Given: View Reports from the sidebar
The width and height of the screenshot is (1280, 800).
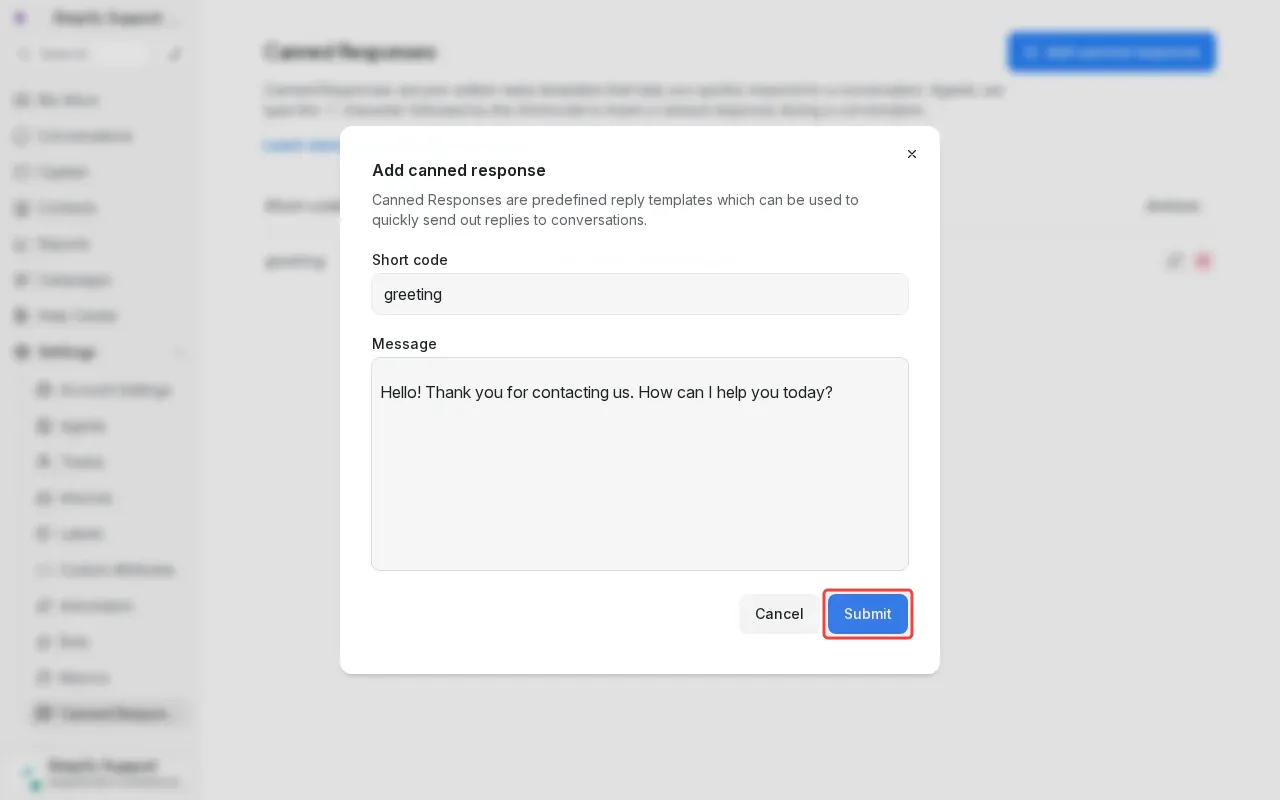Looking at the screenshot, I should (64, 244).
